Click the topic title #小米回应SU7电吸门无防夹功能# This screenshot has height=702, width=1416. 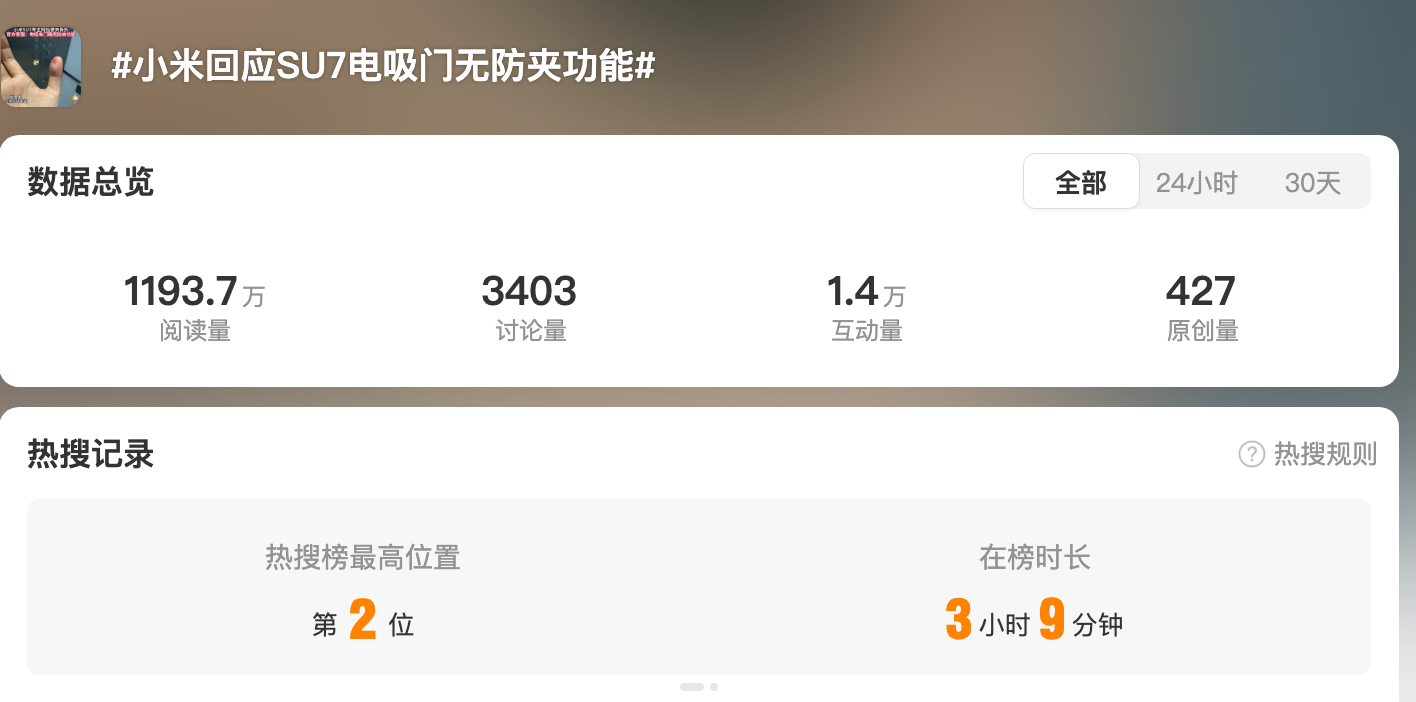click(383, 66)
